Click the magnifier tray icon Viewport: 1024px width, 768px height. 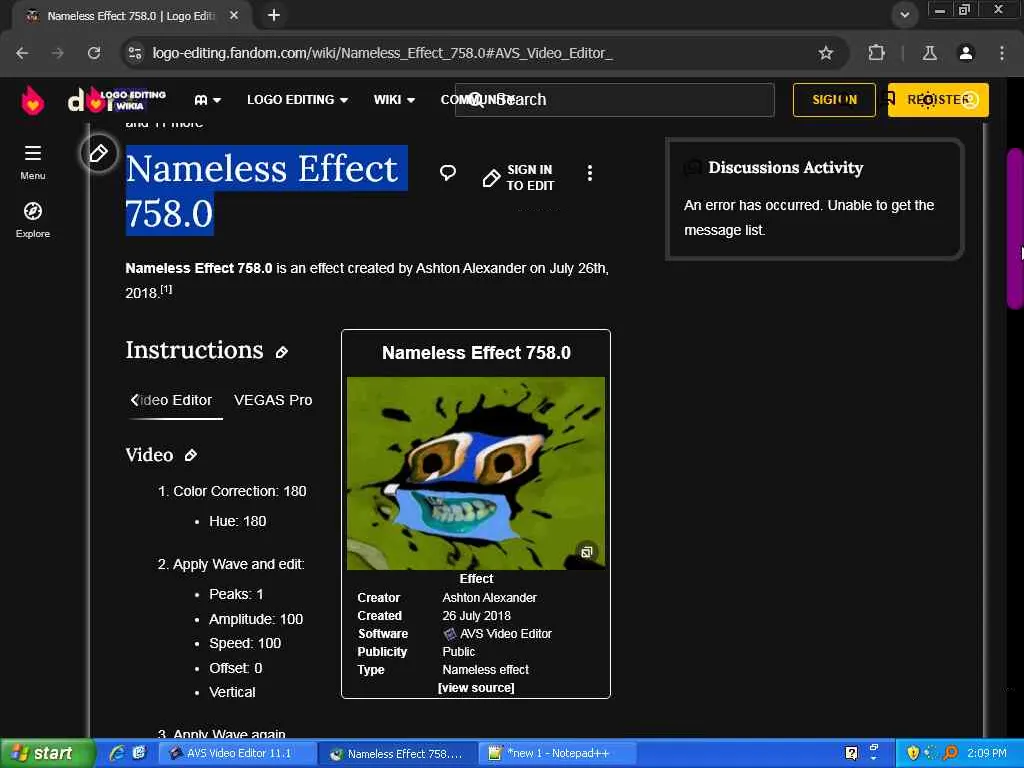tap(950, 753)
